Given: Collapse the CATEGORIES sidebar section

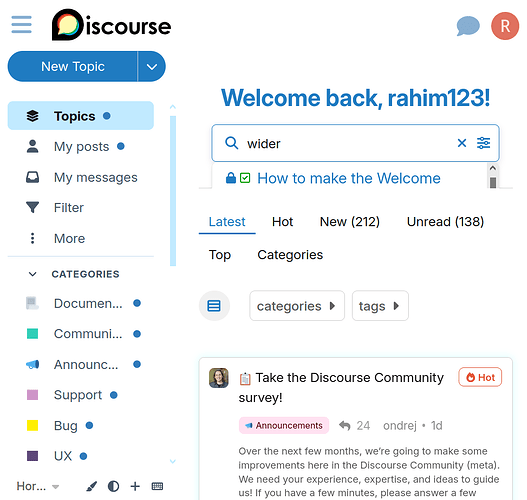Looking at the screenshot, I should (x=33, y=274).
